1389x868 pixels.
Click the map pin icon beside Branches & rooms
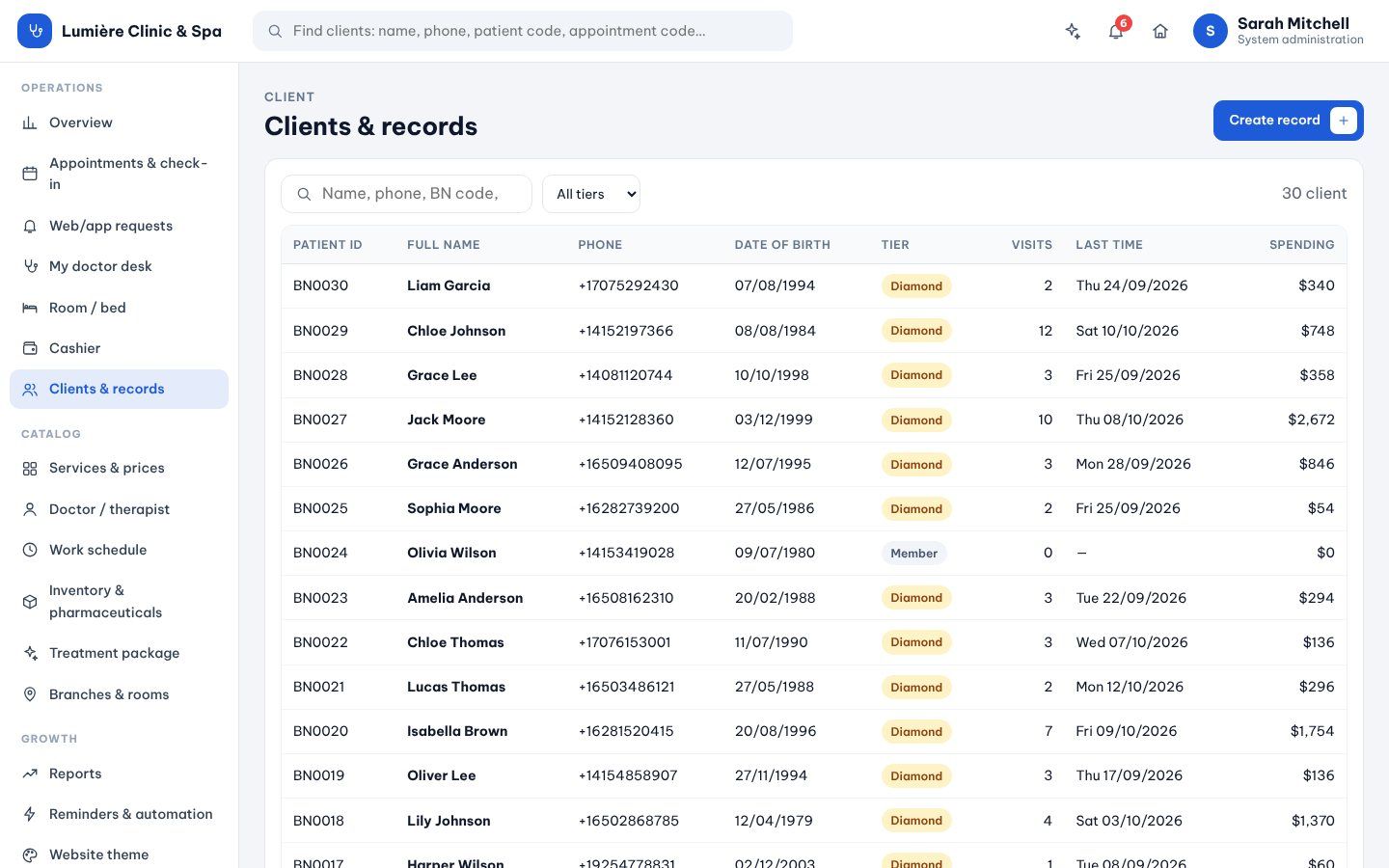click(30, 694)
